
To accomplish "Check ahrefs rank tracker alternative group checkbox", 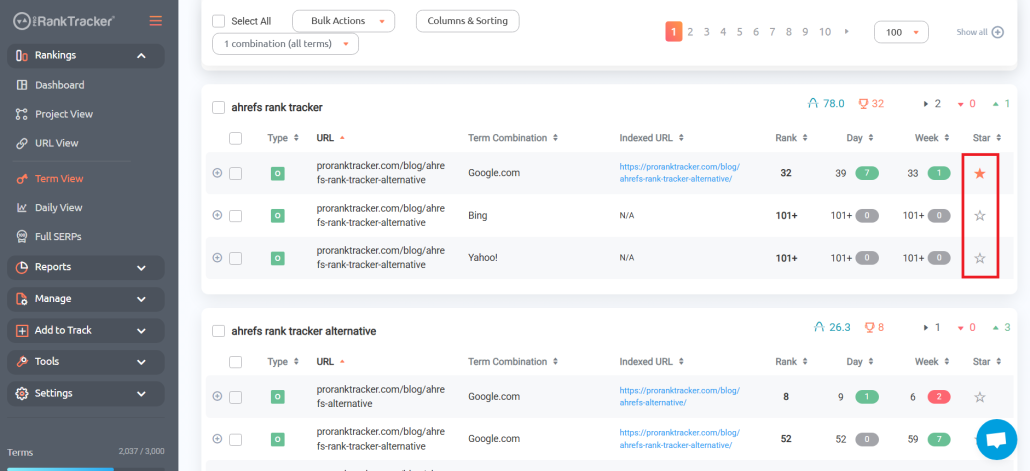I will (219, 331).
